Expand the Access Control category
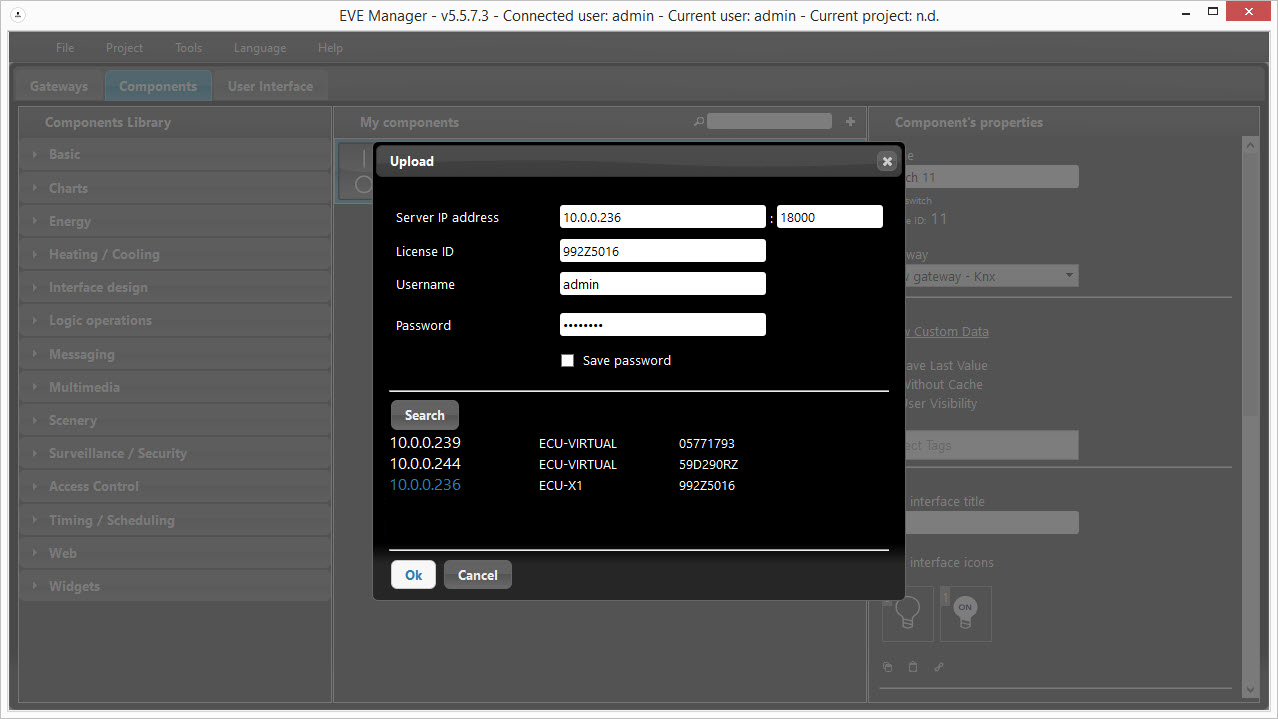Image resolution: width=1278 pixels, height=719 pixels. [x=174, y=486]
